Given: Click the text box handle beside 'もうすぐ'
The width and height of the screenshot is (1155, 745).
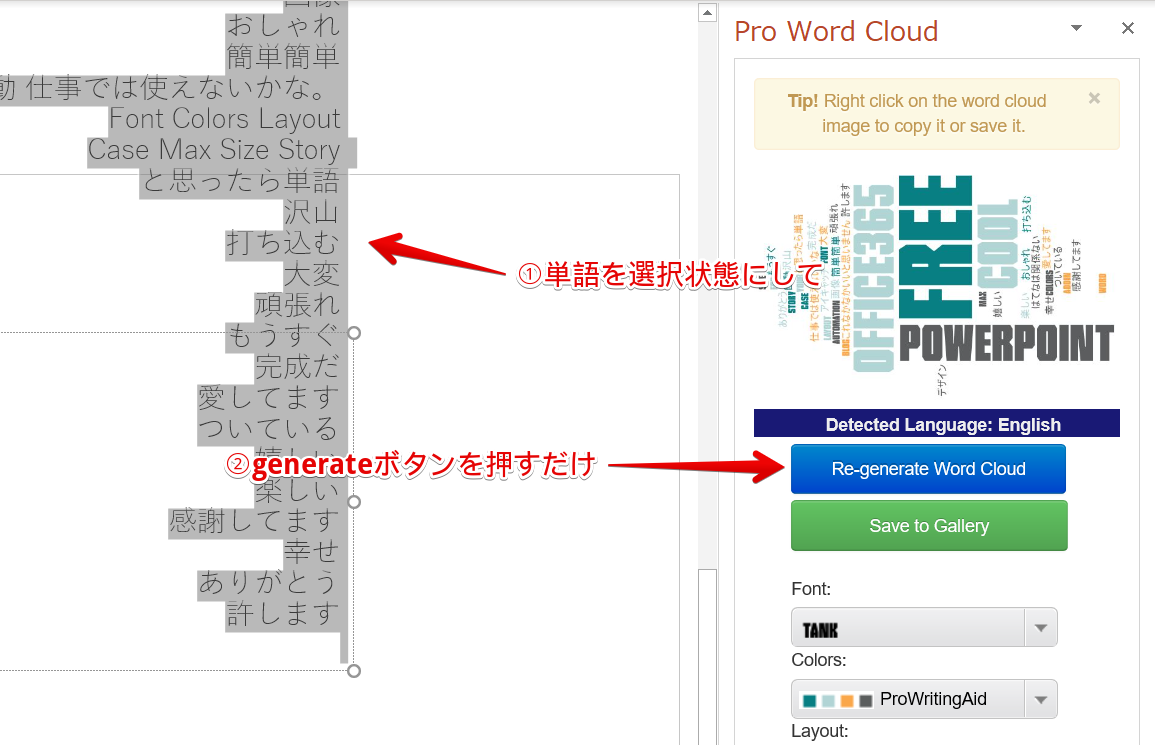Looking at the screenshot, I should 354,333.
